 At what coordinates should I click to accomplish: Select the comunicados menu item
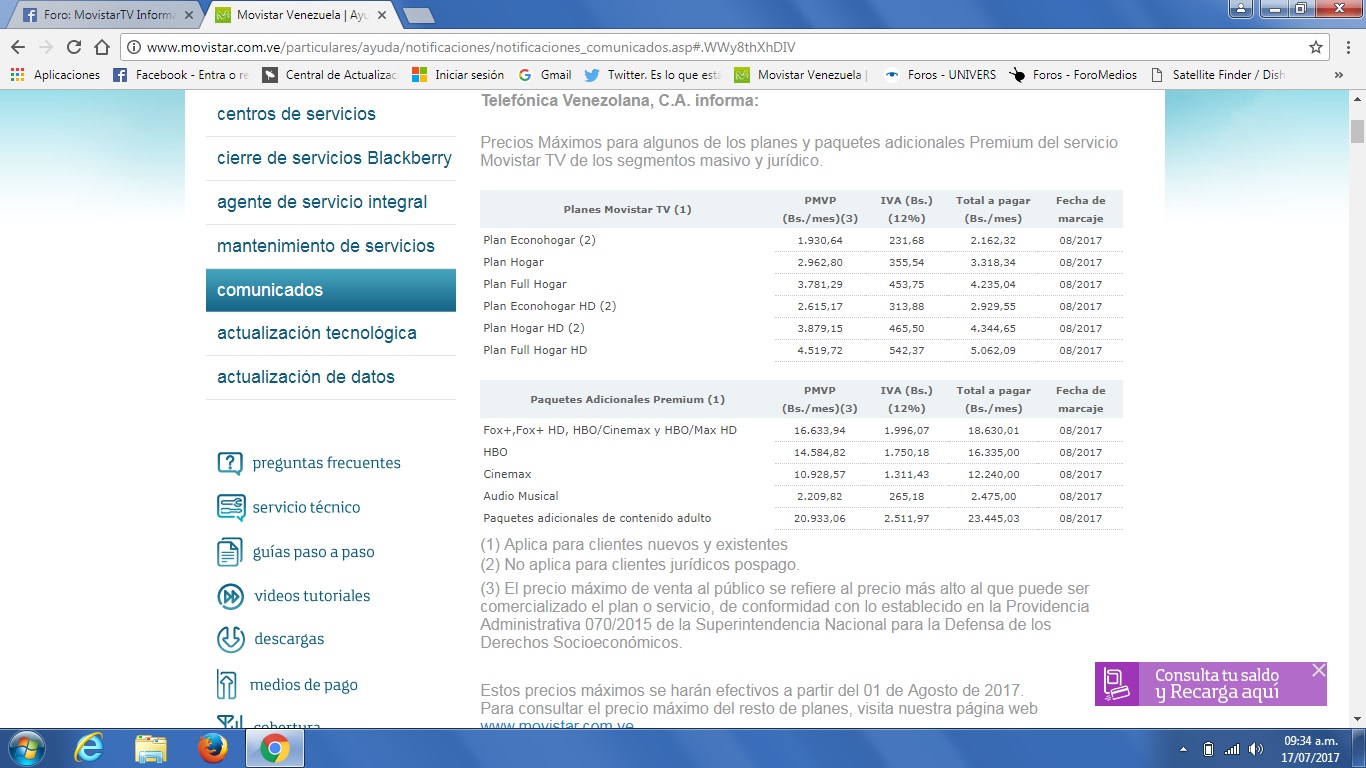330,290
